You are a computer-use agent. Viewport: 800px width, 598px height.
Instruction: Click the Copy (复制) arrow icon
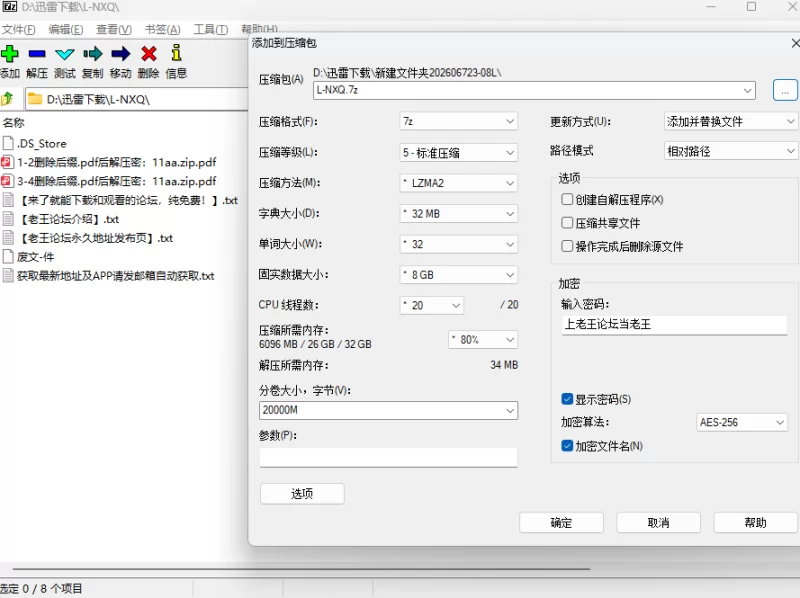tap(92, 53)
